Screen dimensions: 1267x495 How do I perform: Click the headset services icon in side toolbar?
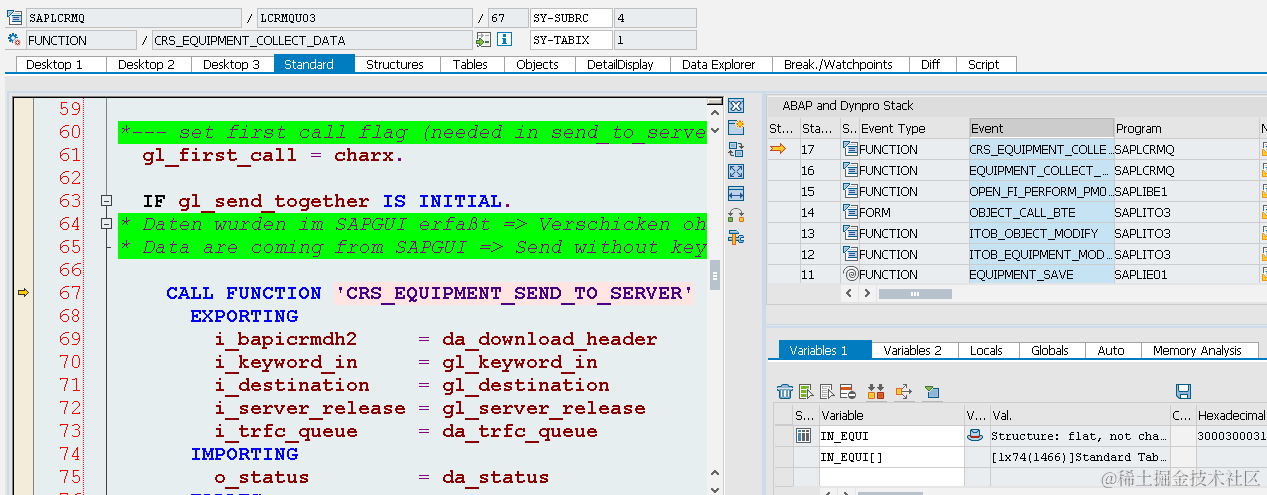point(736,215)
